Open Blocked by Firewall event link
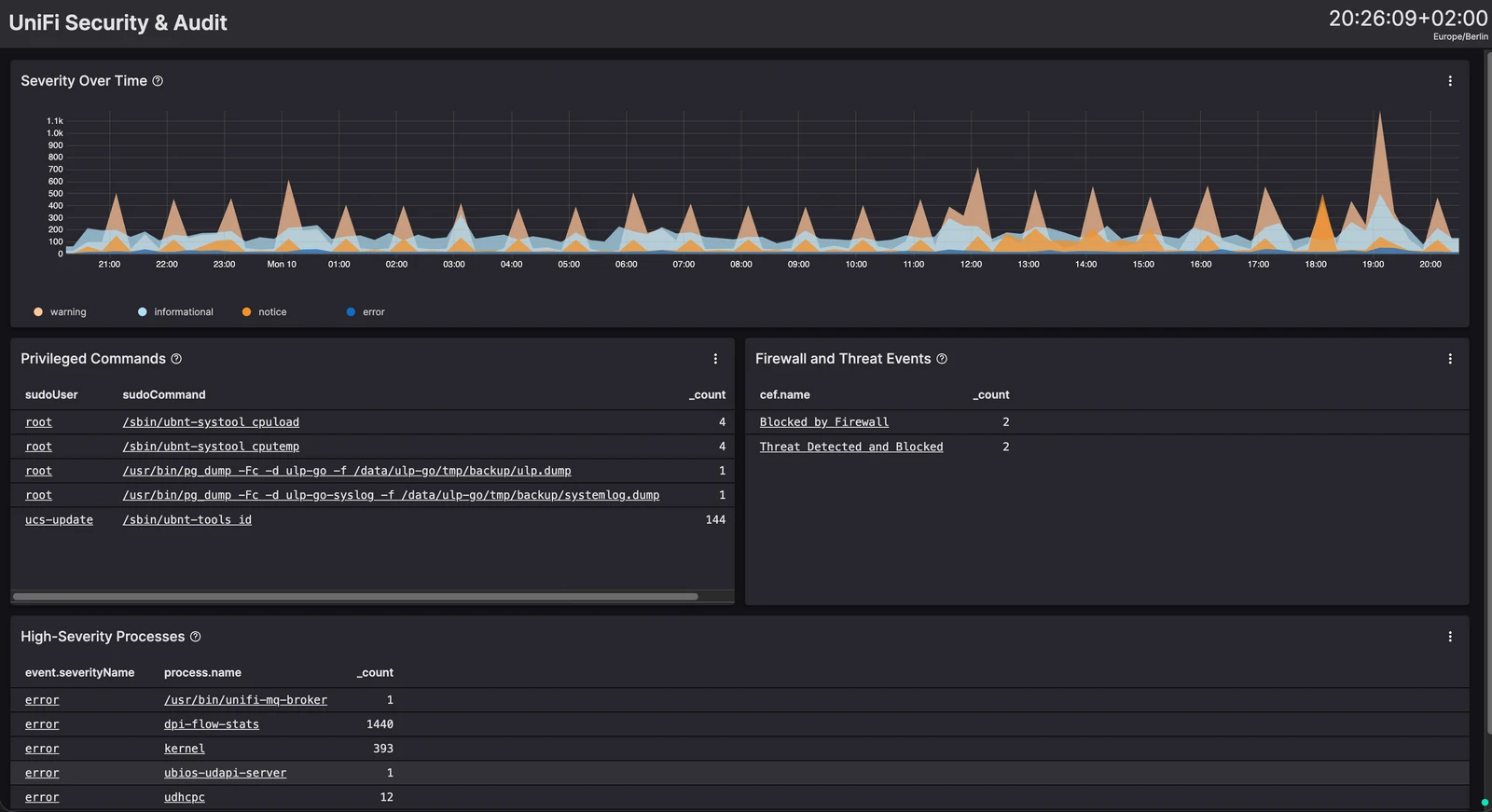Screen dimensions: 1492x812 point(824,422)
